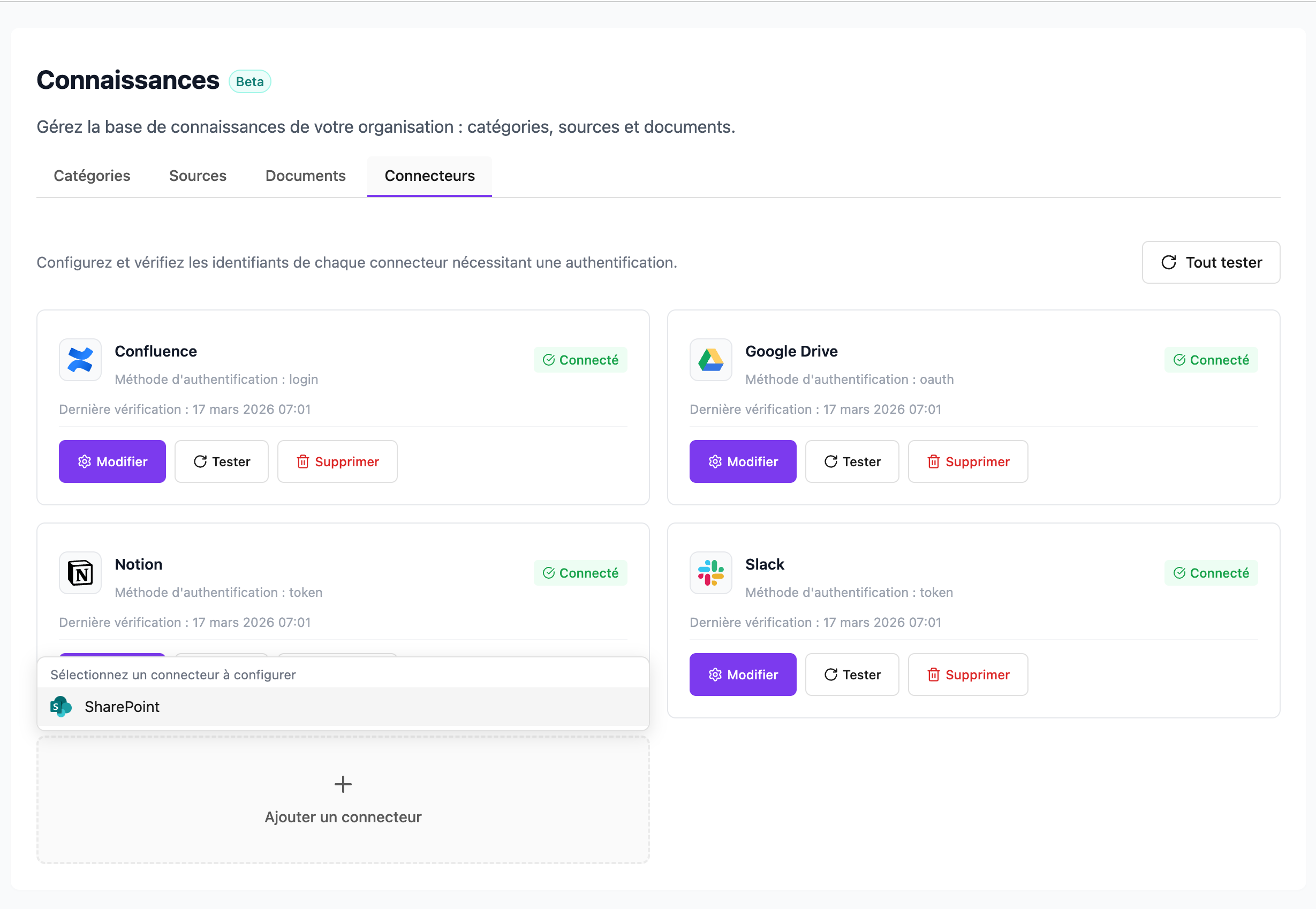Click the gear icon on Confluence's Modifier button

pyautogui.click(x=84, y=461)
